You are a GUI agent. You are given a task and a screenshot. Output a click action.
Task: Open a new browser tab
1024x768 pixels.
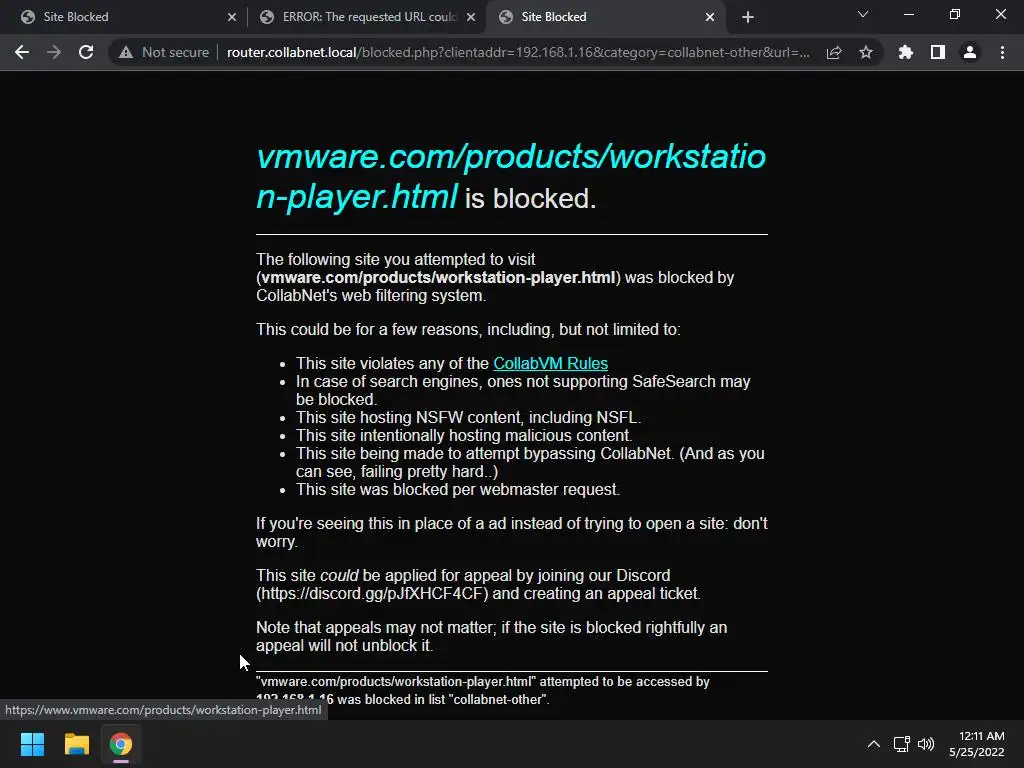pyautogui.click(x=748, y=17)
